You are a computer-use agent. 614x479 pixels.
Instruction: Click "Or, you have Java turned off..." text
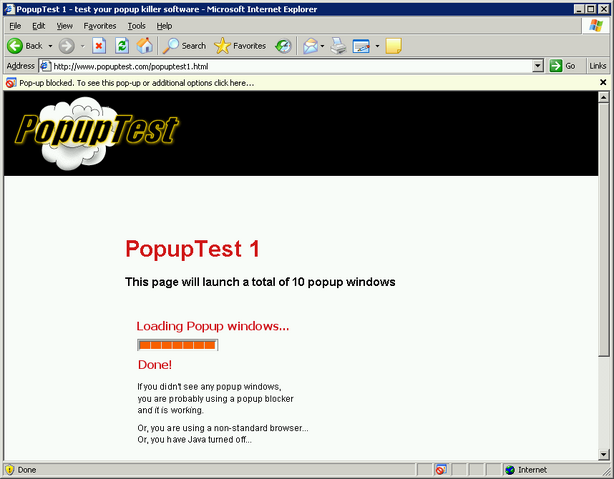click(x=195, y=439)
